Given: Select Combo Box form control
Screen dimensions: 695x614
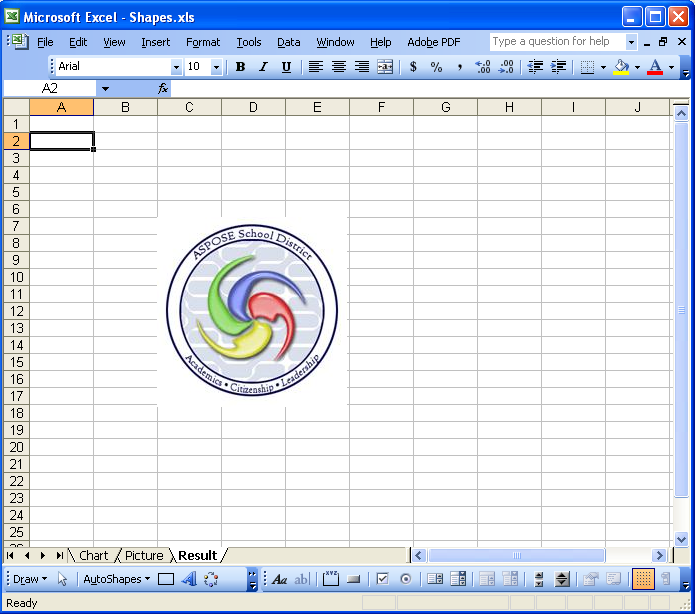Looking at the screenshot, I should pos(458,579).
